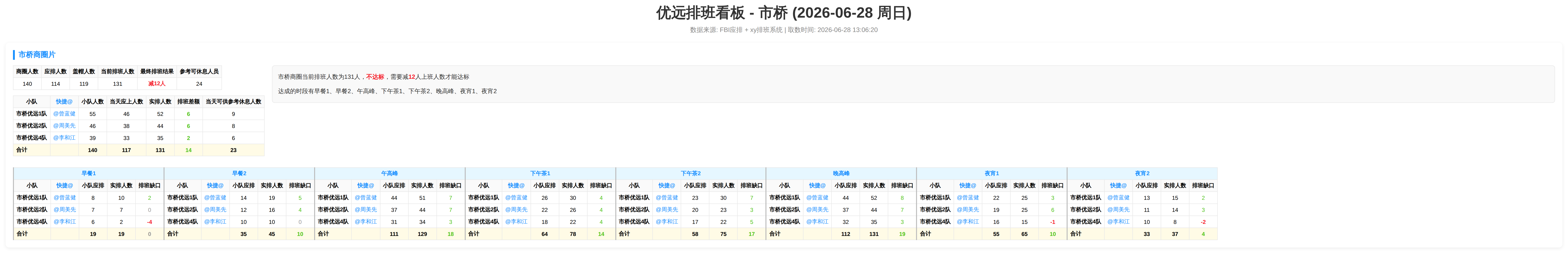Click the 达成的时段有 summary line

pos(387,91)
